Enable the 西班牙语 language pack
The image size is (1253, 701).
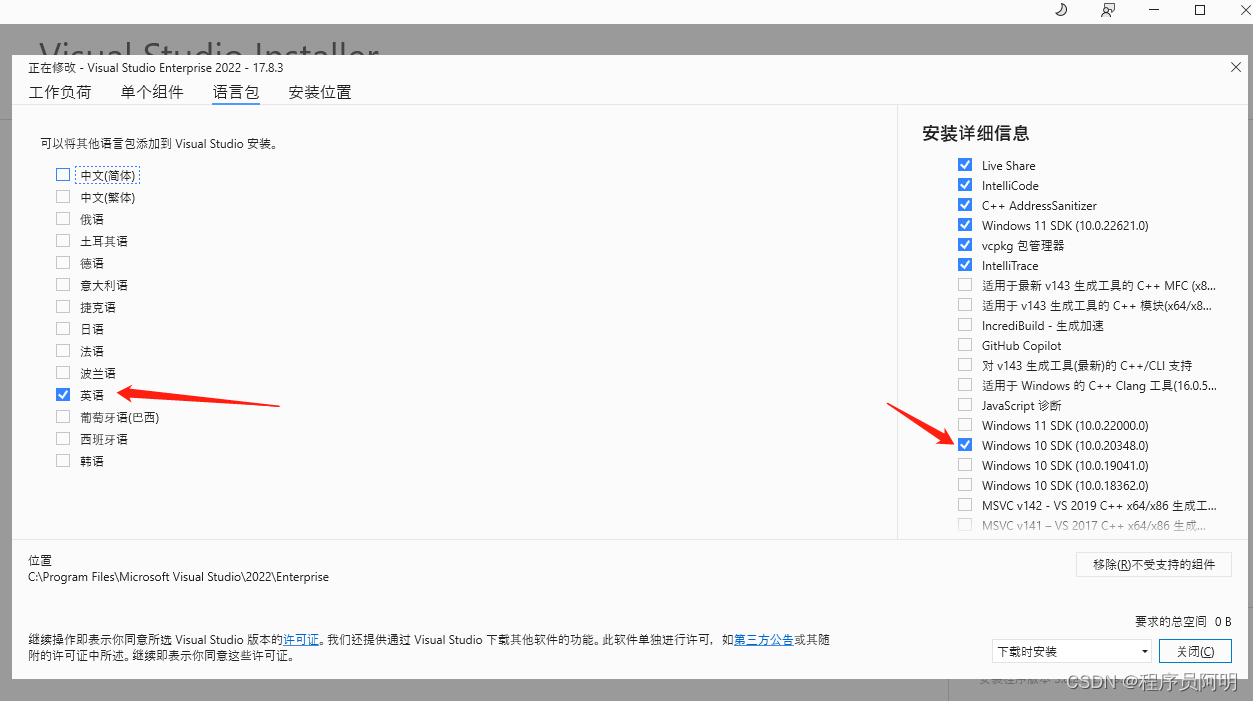point(63,439)
